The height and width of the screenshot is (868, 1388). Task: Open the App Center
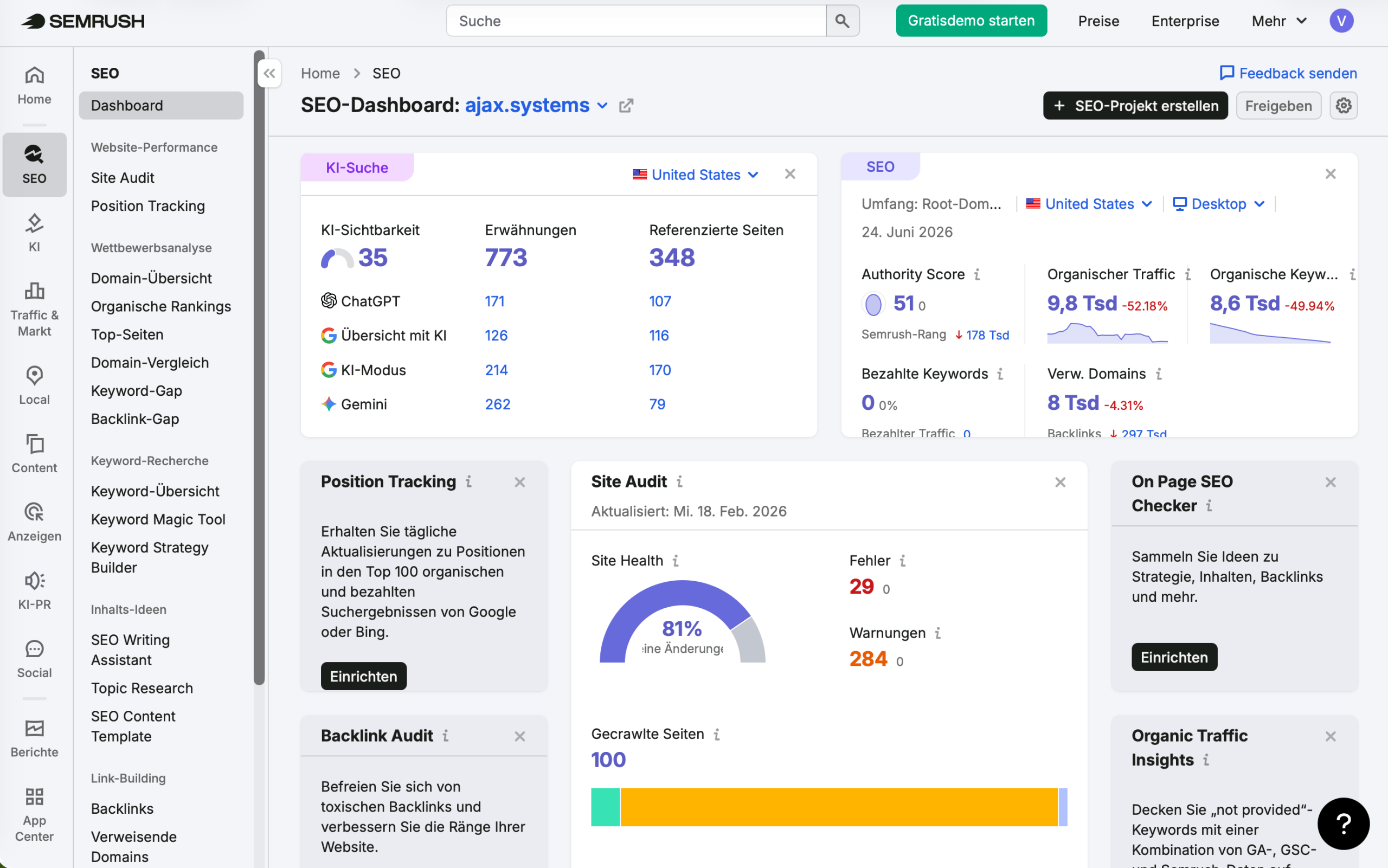pyautogui.click(x=35, y=815)
